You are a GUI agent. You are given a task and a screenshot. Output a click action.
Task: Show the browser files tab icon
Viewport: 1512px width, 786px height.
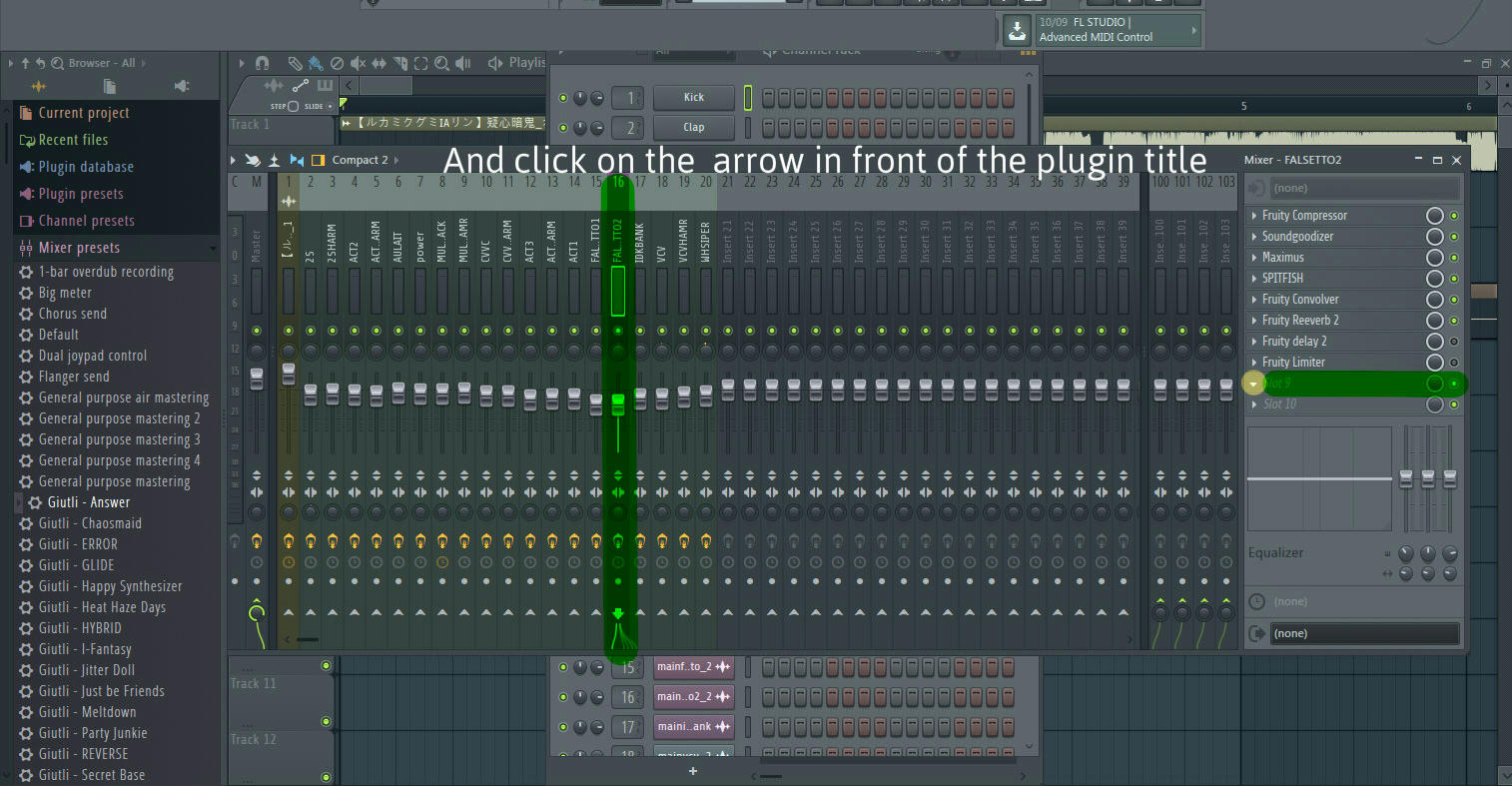pos(110,87)
